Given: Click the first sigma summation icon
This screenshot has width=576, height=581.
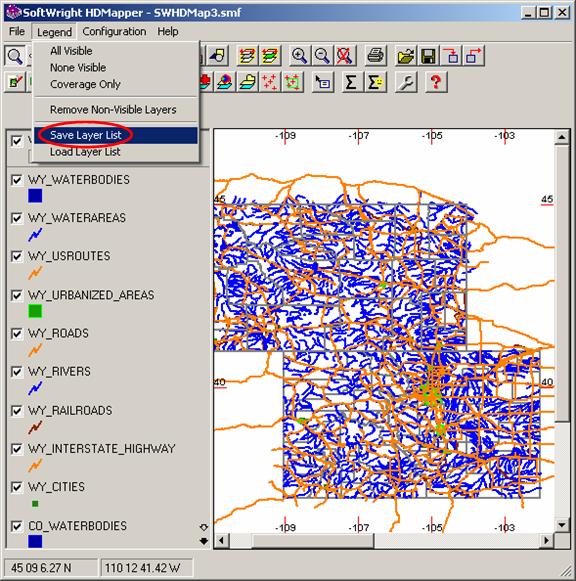Looking at the screenshot, I should tap(351, 82).
